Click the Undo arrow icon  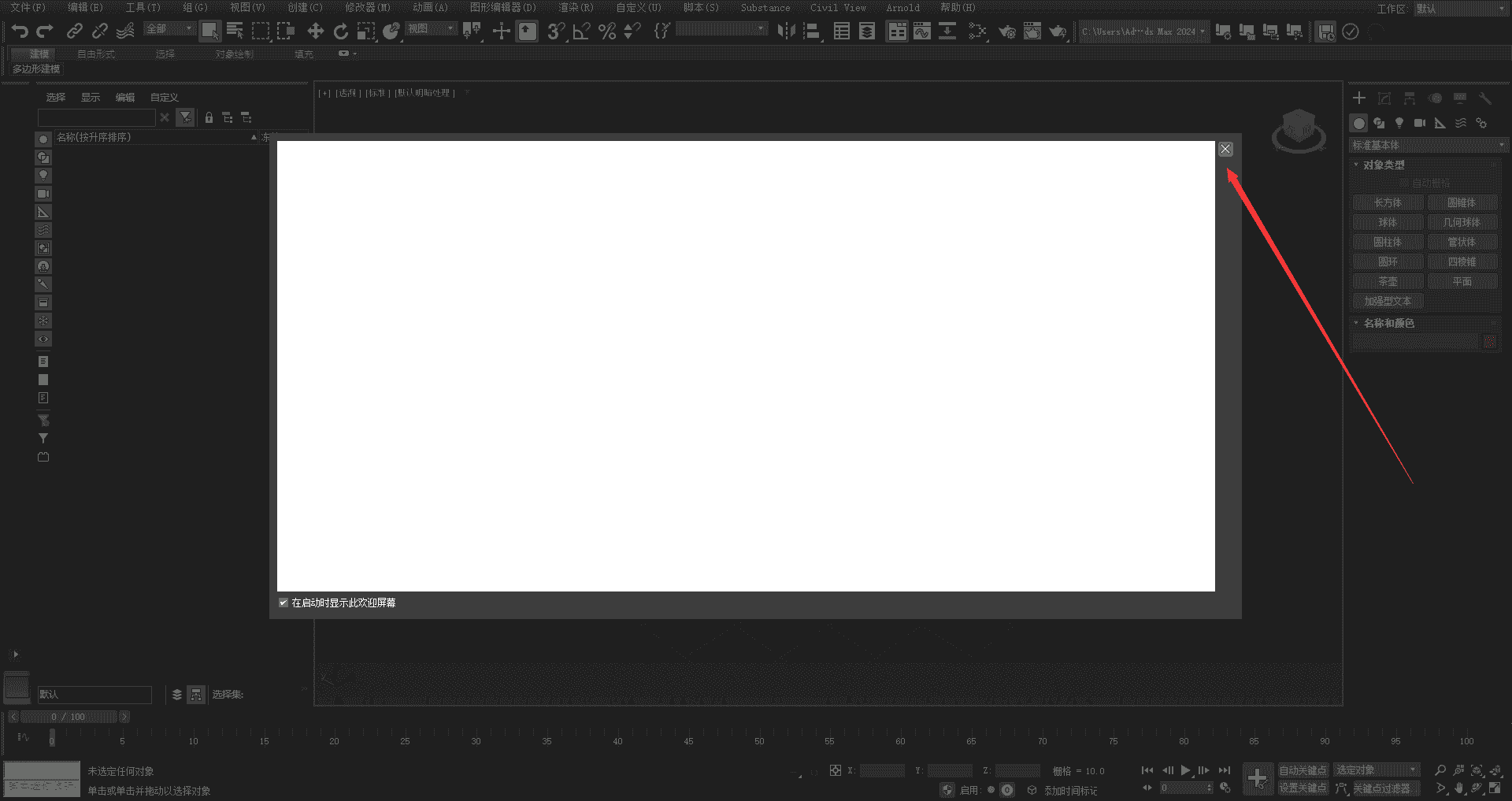tap(20, 31)
